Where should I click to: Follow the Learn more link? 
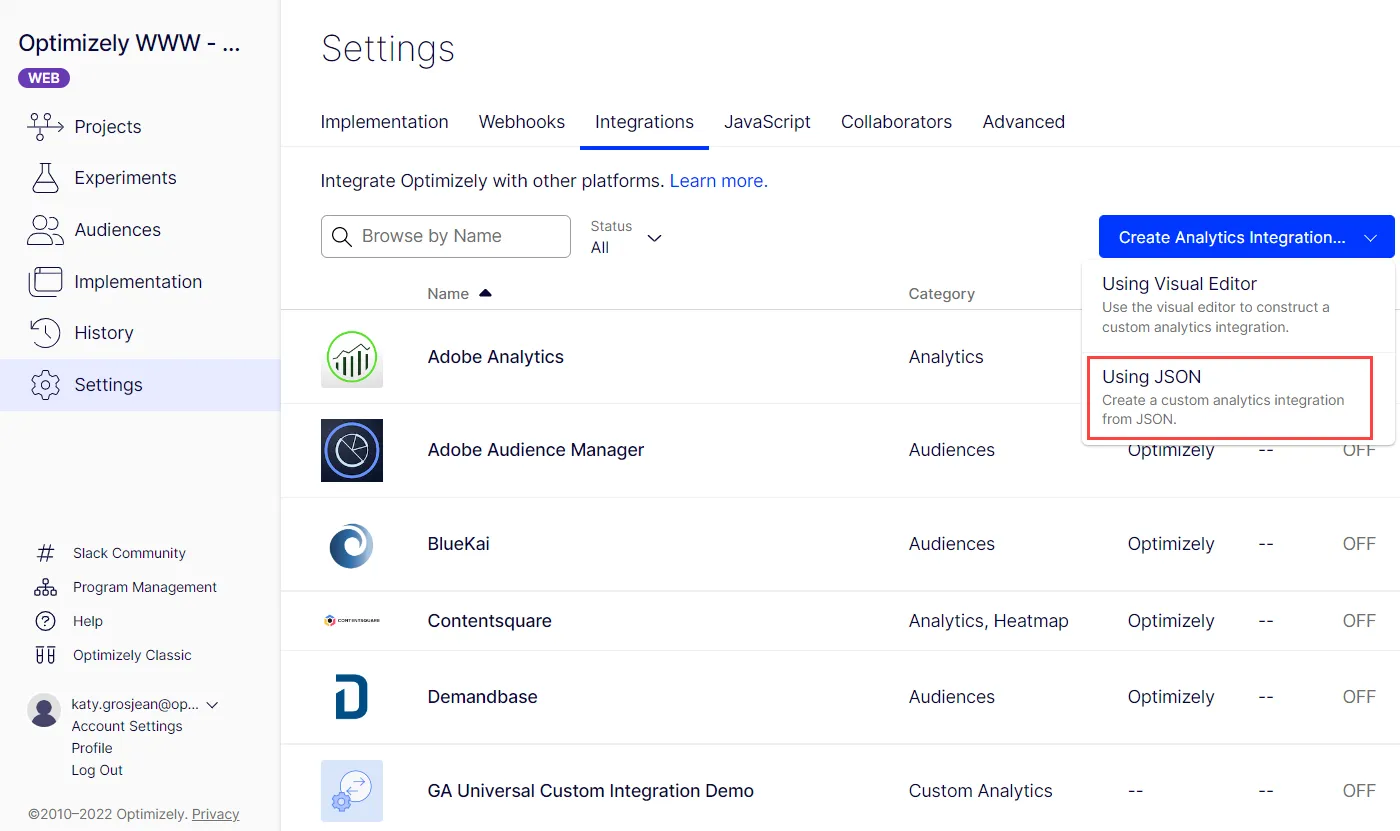pos(718,181)
